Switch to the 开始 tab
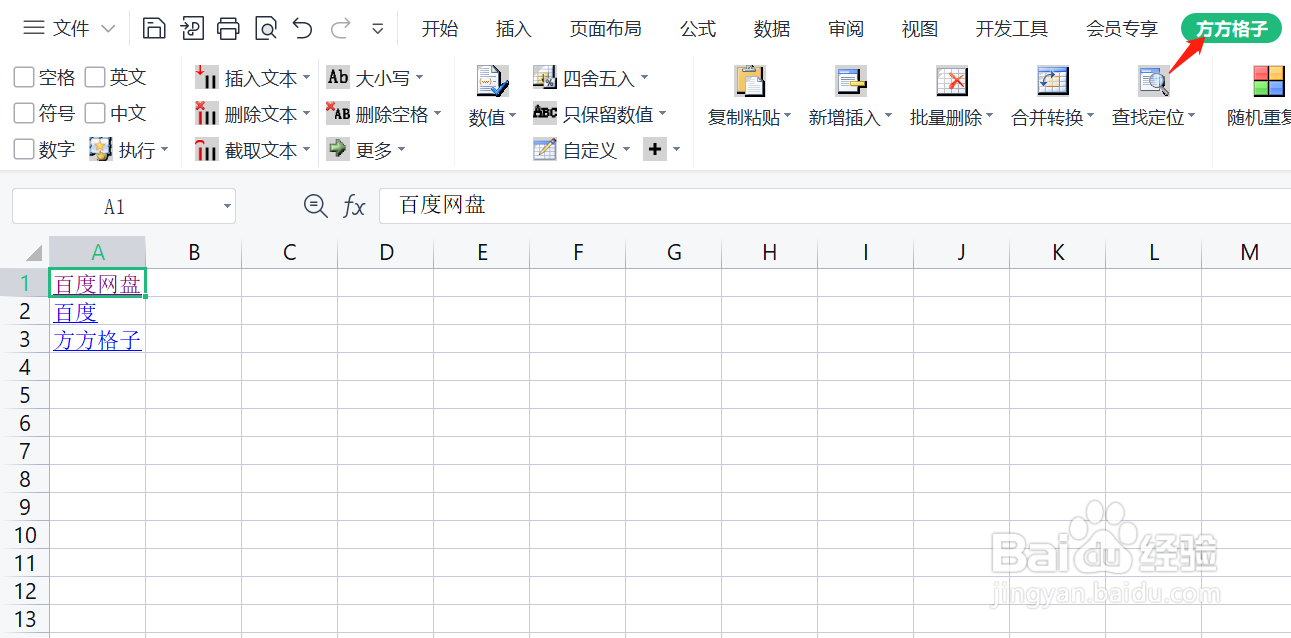The image size is (1291, 638). coord(440,29)
